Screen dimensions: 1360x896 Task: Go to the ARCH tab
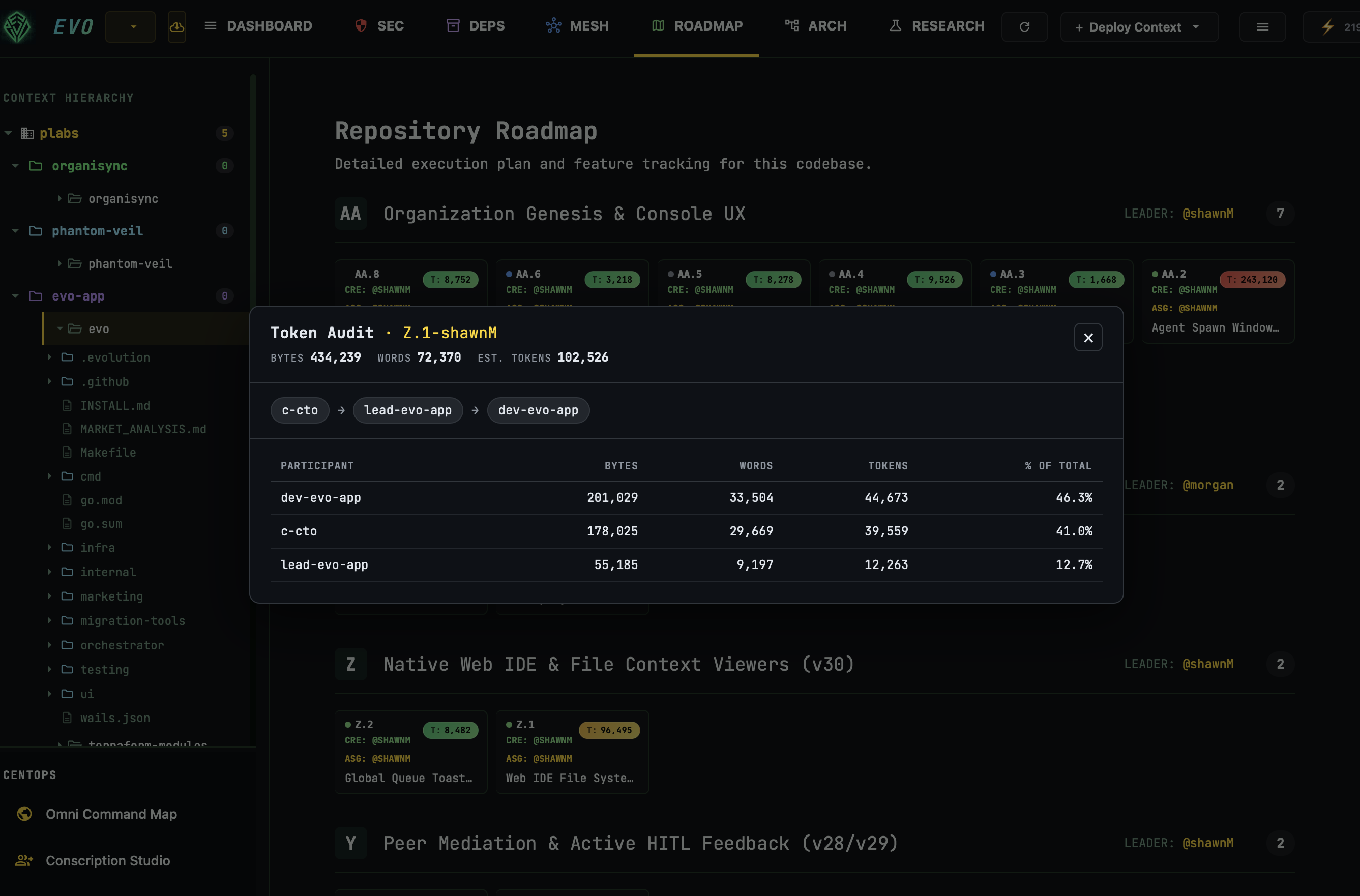coord(815,26)
